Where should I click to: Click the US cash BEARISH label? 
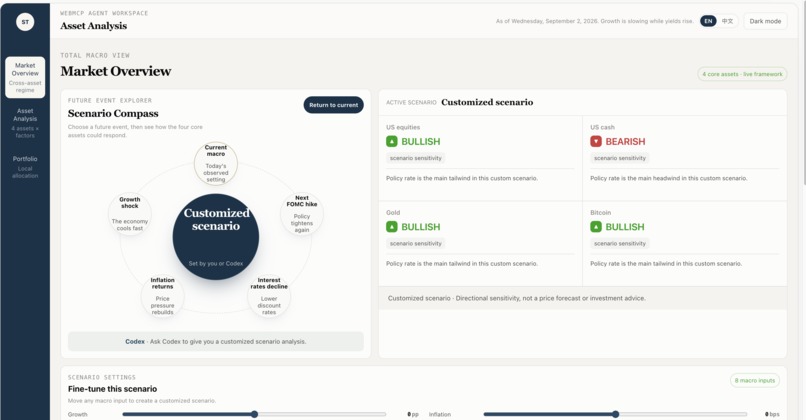625,141
